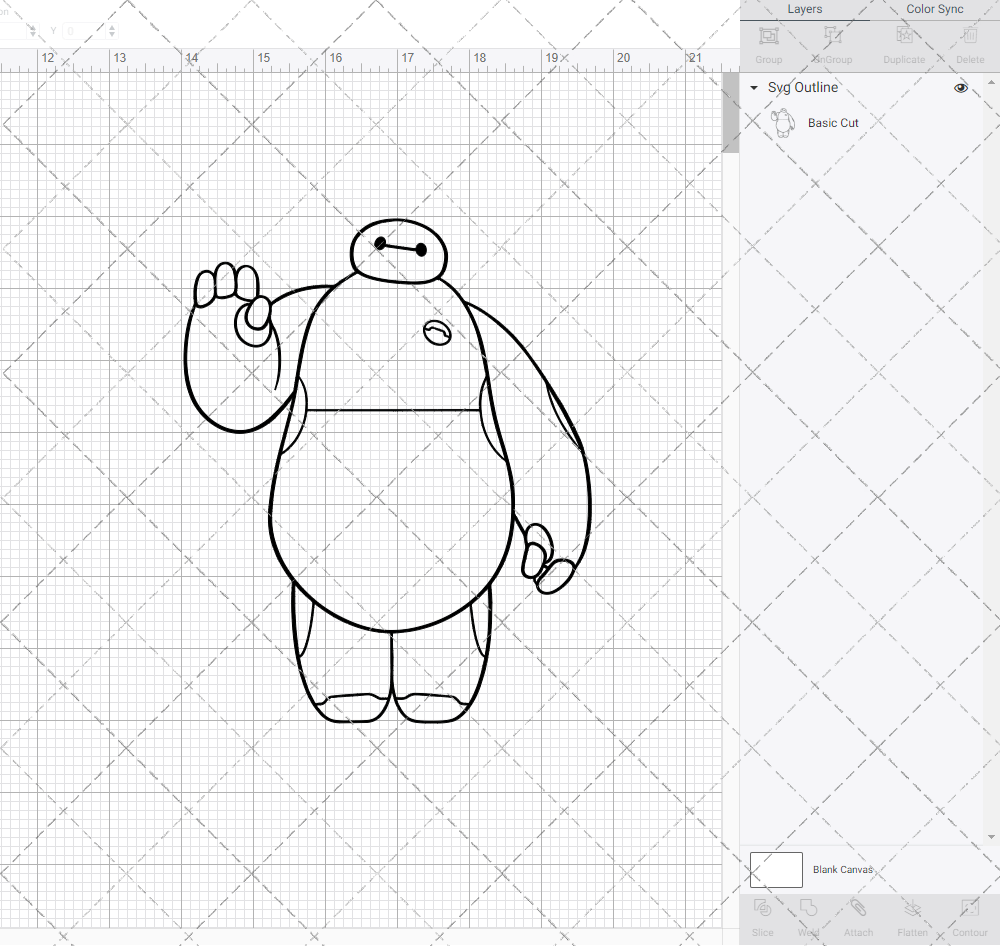Hide the Svg Outline layer

960,88
